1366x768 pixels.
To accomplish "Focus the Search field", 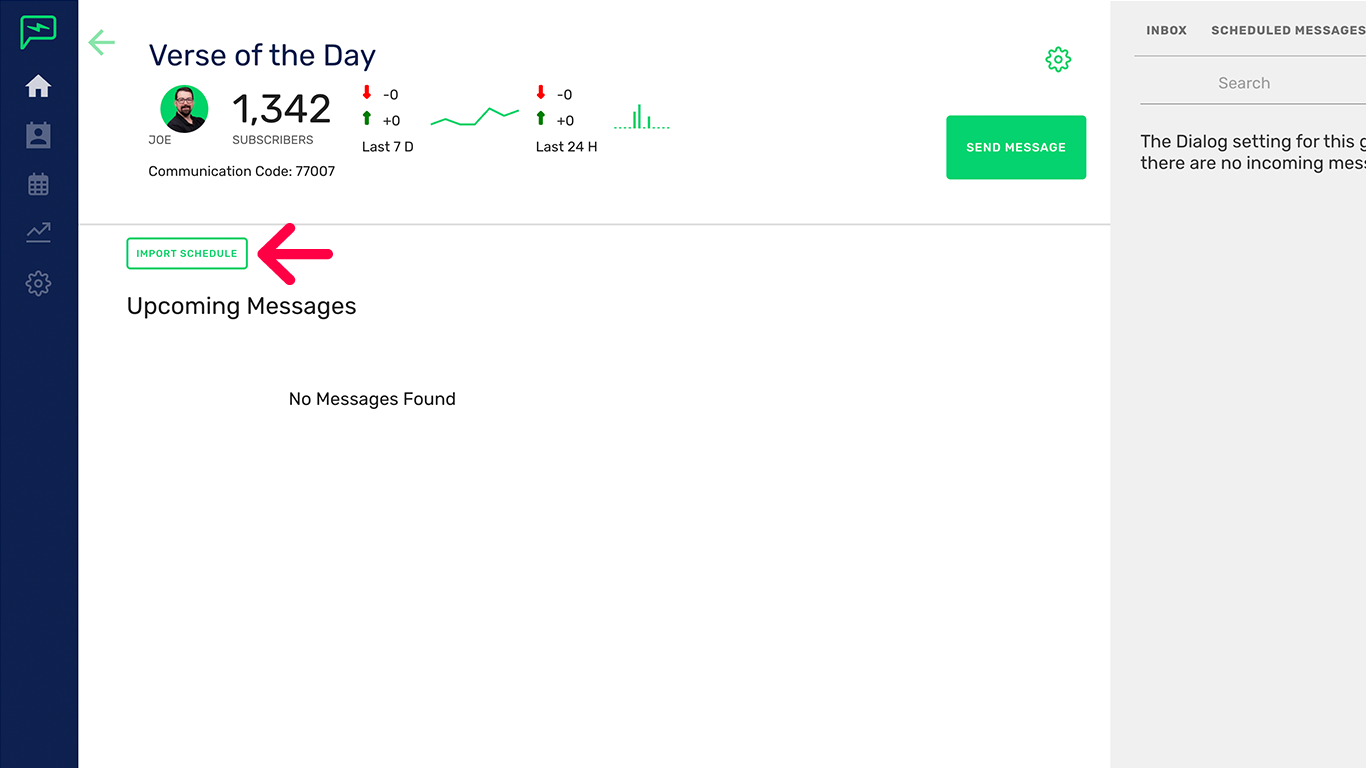I will [1244, 84].
